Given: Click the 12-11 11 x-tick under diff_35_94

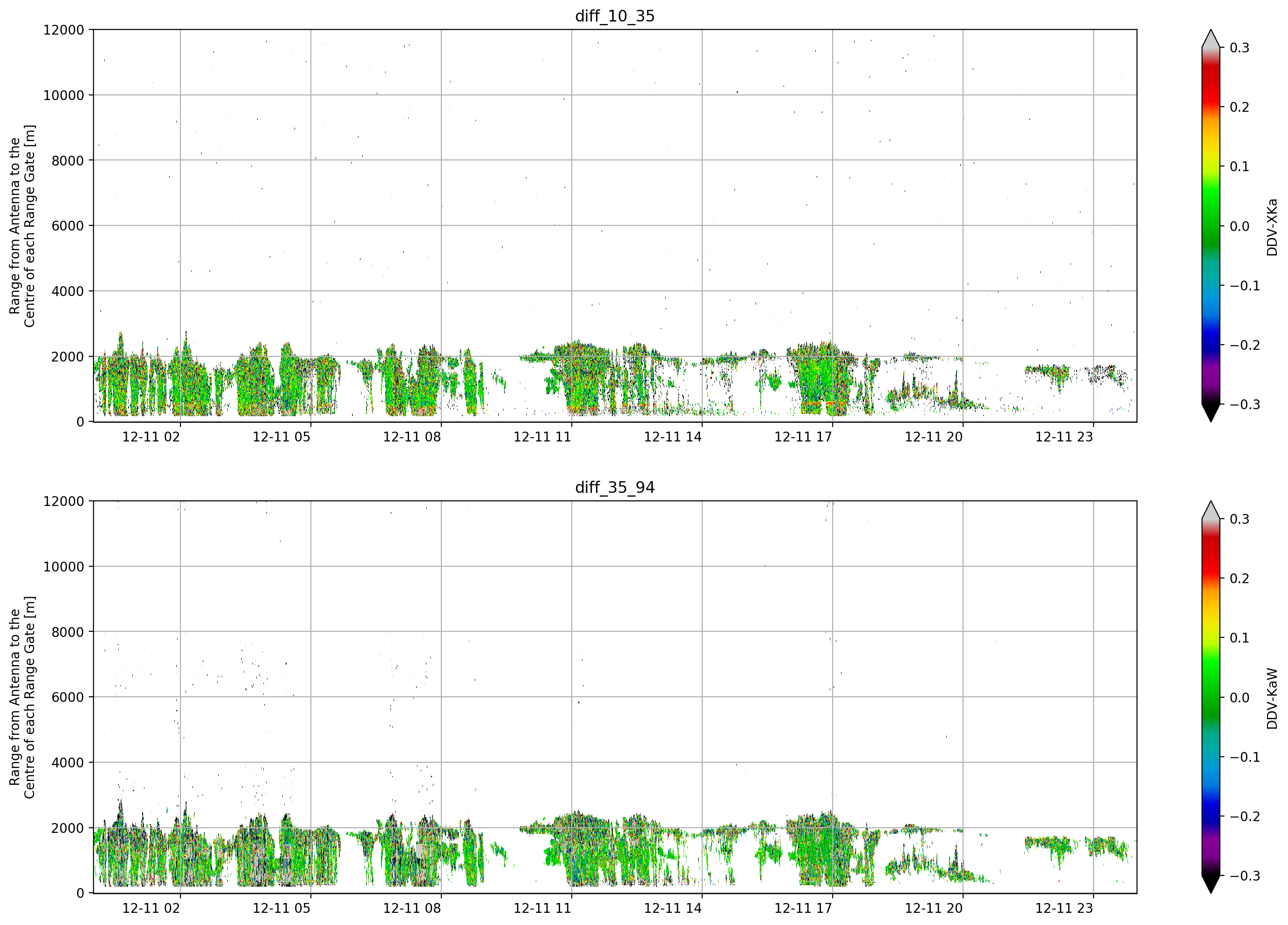Looking at the screenshot, I should tap(542, 909).
